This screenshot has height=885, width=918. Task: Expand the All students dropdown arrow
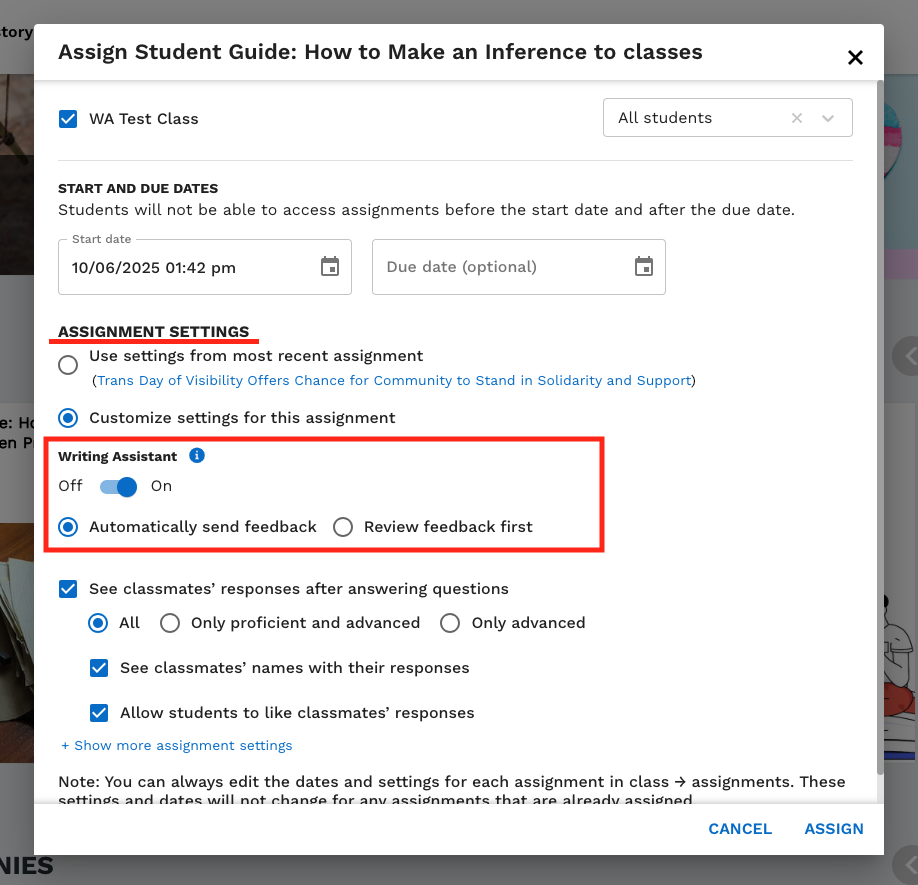click(828, 118)
